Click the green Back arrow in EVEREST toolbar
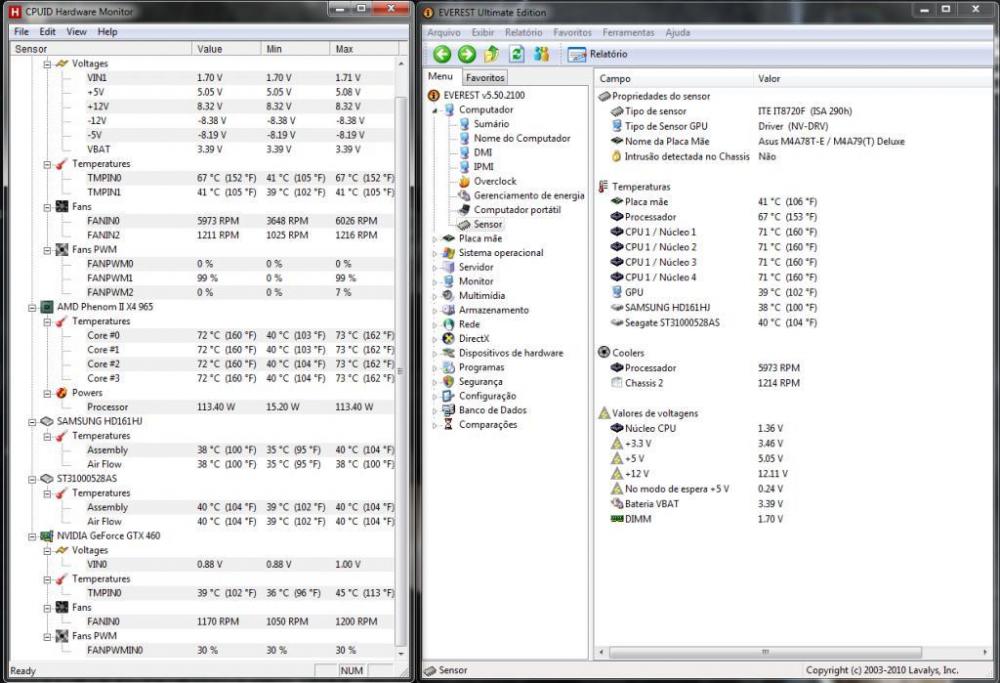 coord(442,54)
